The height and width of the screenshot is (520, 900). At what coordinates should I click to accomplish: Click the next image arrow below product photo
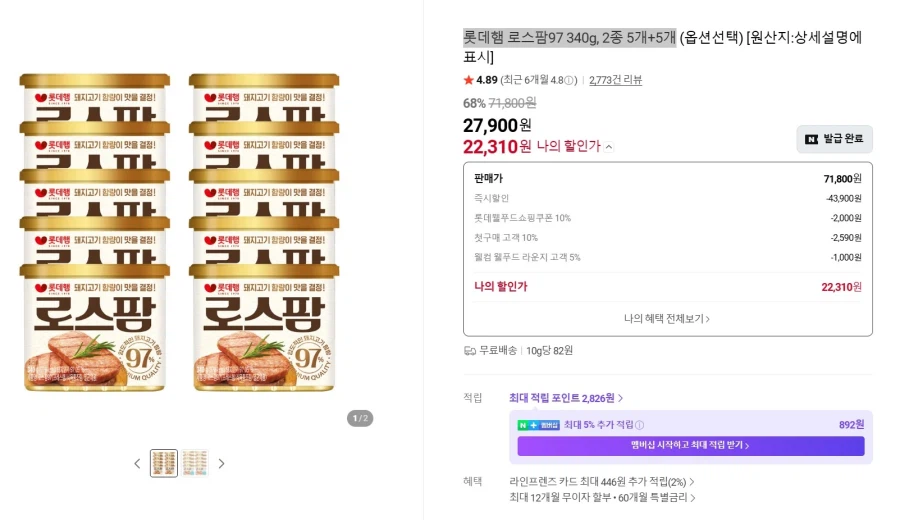click(222, 463)
